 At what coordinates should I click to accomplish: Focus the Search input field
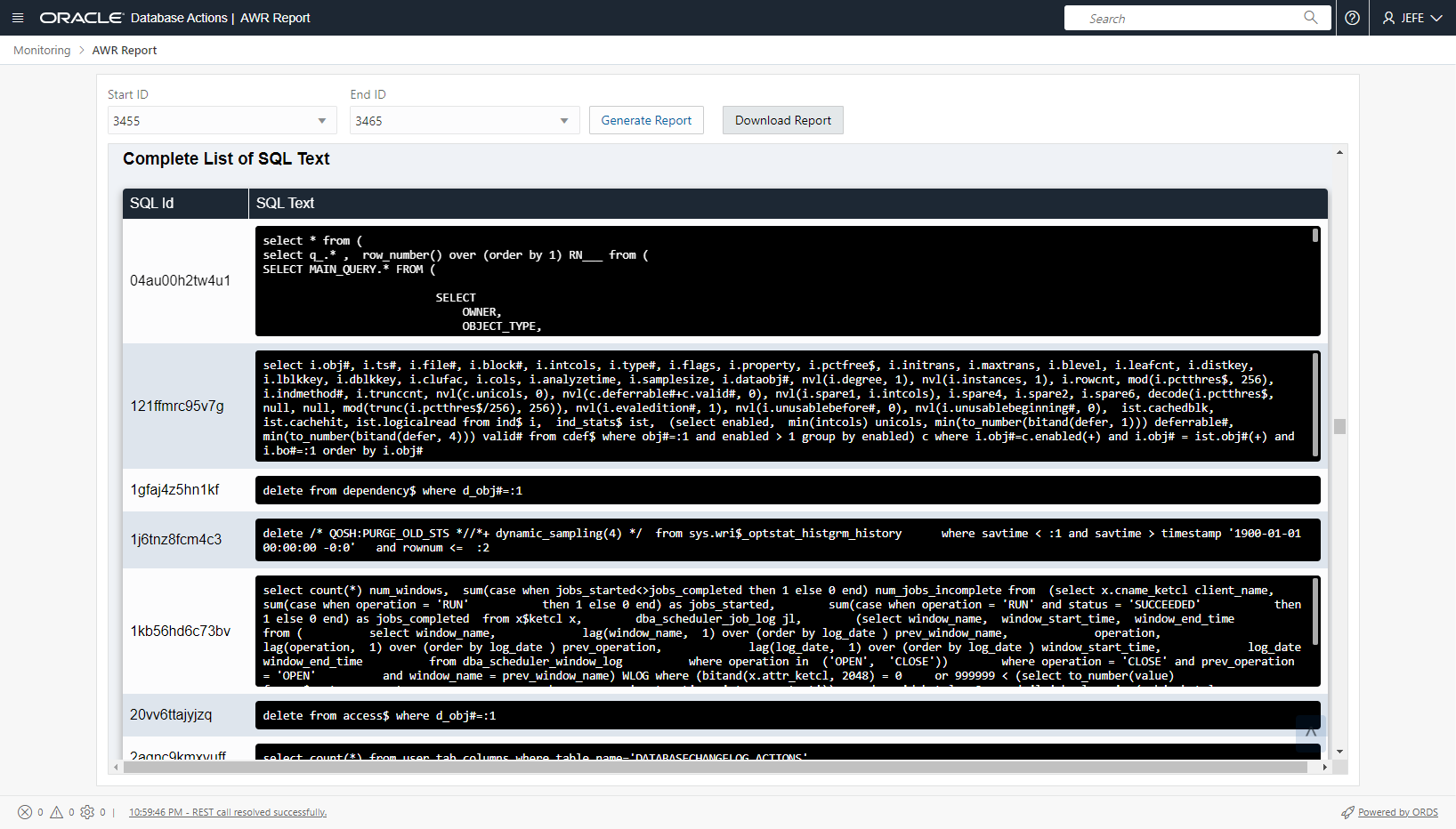tap(1189, 18)
